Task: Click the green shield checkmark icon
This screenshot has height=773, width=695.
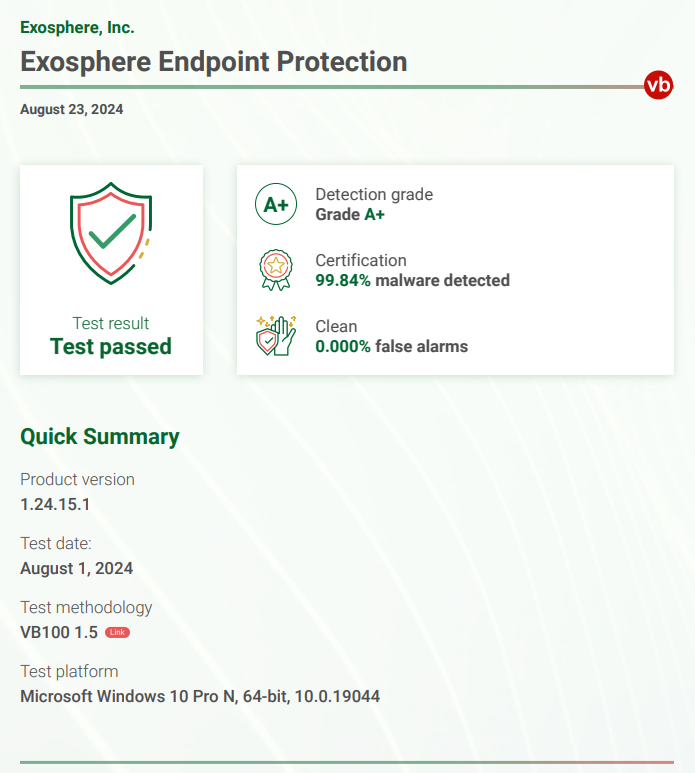Action: [111, 233]
